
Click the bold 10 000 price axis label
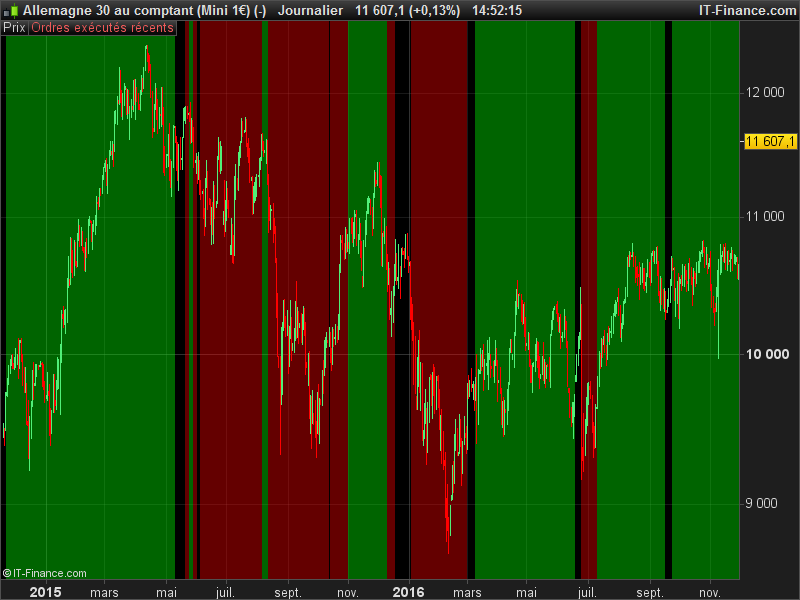click(767, 354)
